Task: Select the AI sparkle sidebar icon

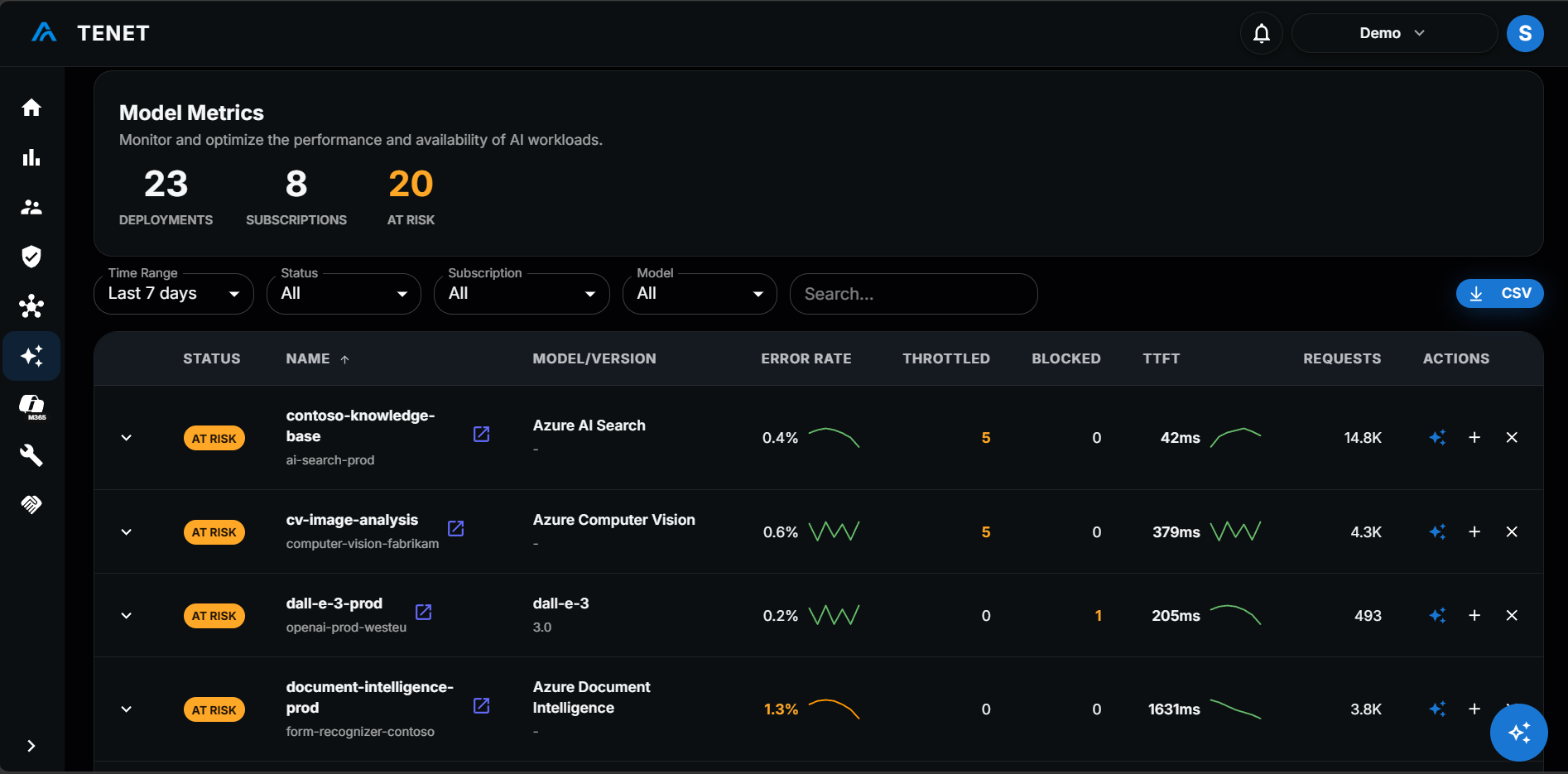Action: (x=31, y=356)
